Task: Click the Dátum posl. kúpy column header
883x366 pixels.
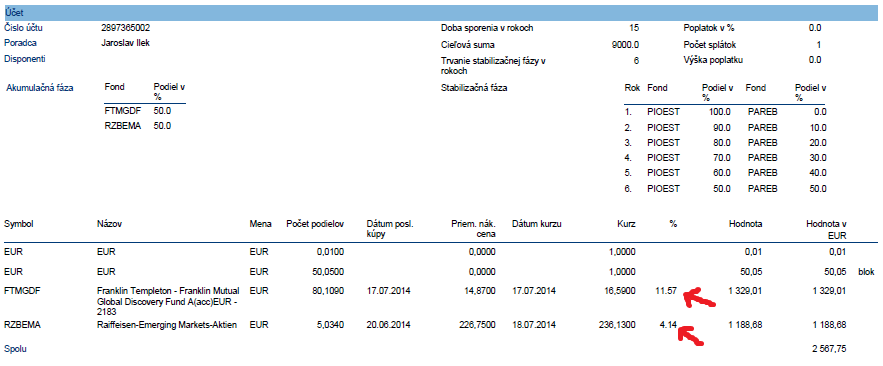Action: [x=390, y=229]
